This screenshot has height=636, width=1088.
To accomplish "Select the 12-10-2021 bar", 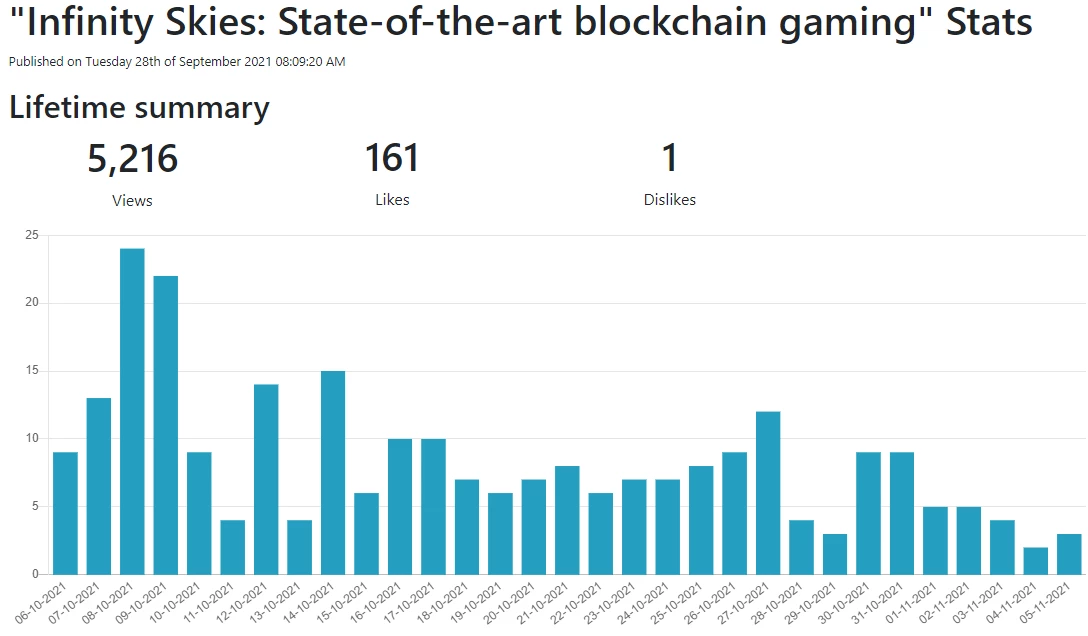I will [x=266, y=479].
